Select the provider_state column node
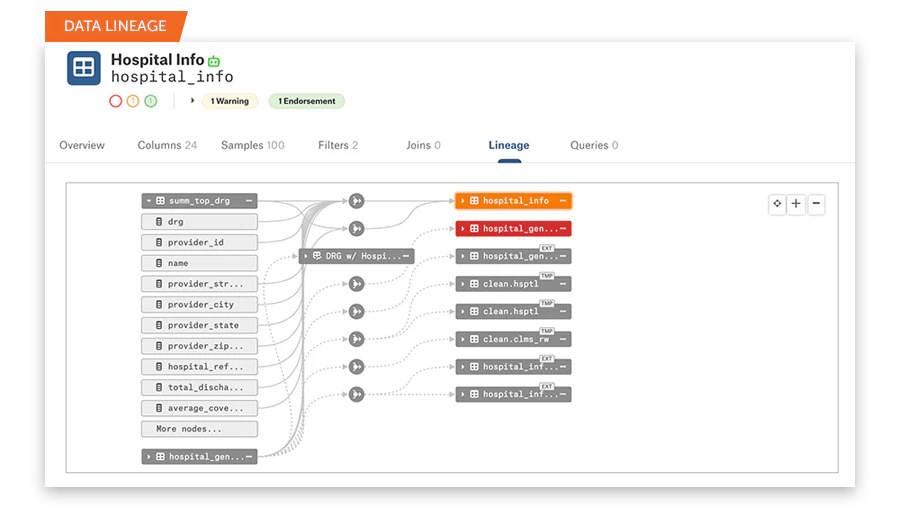Image resolution: width=900 pixels, height=510 pixels. (x=199, y=325)
